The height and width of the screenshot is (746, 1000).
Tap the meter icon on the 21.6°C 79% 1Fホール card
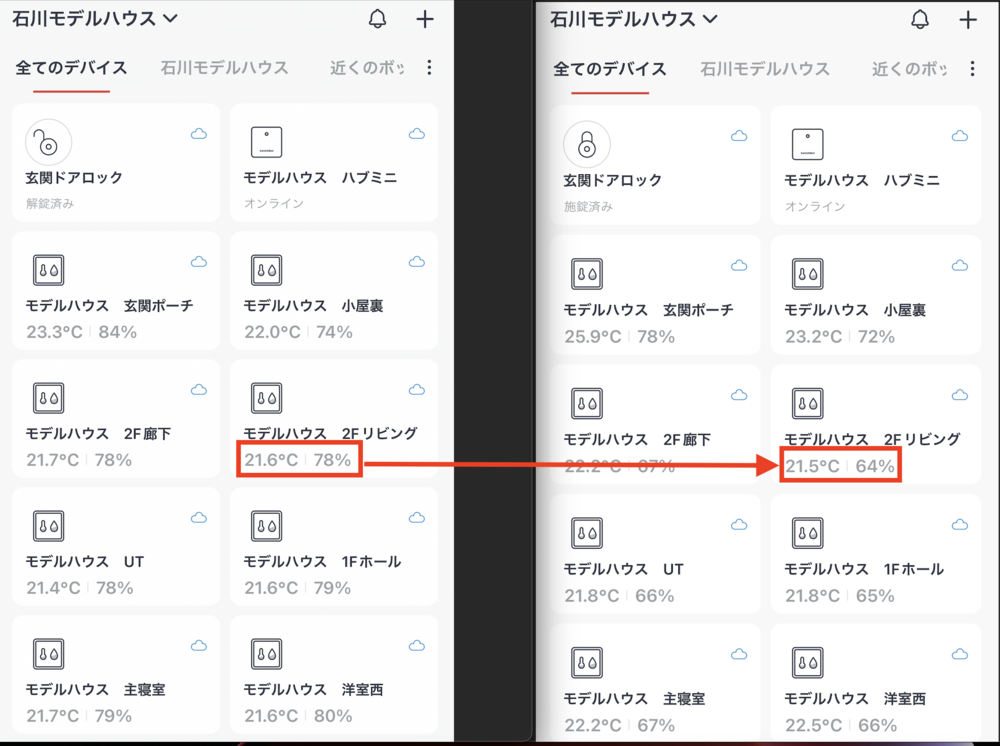pos(267,526)
